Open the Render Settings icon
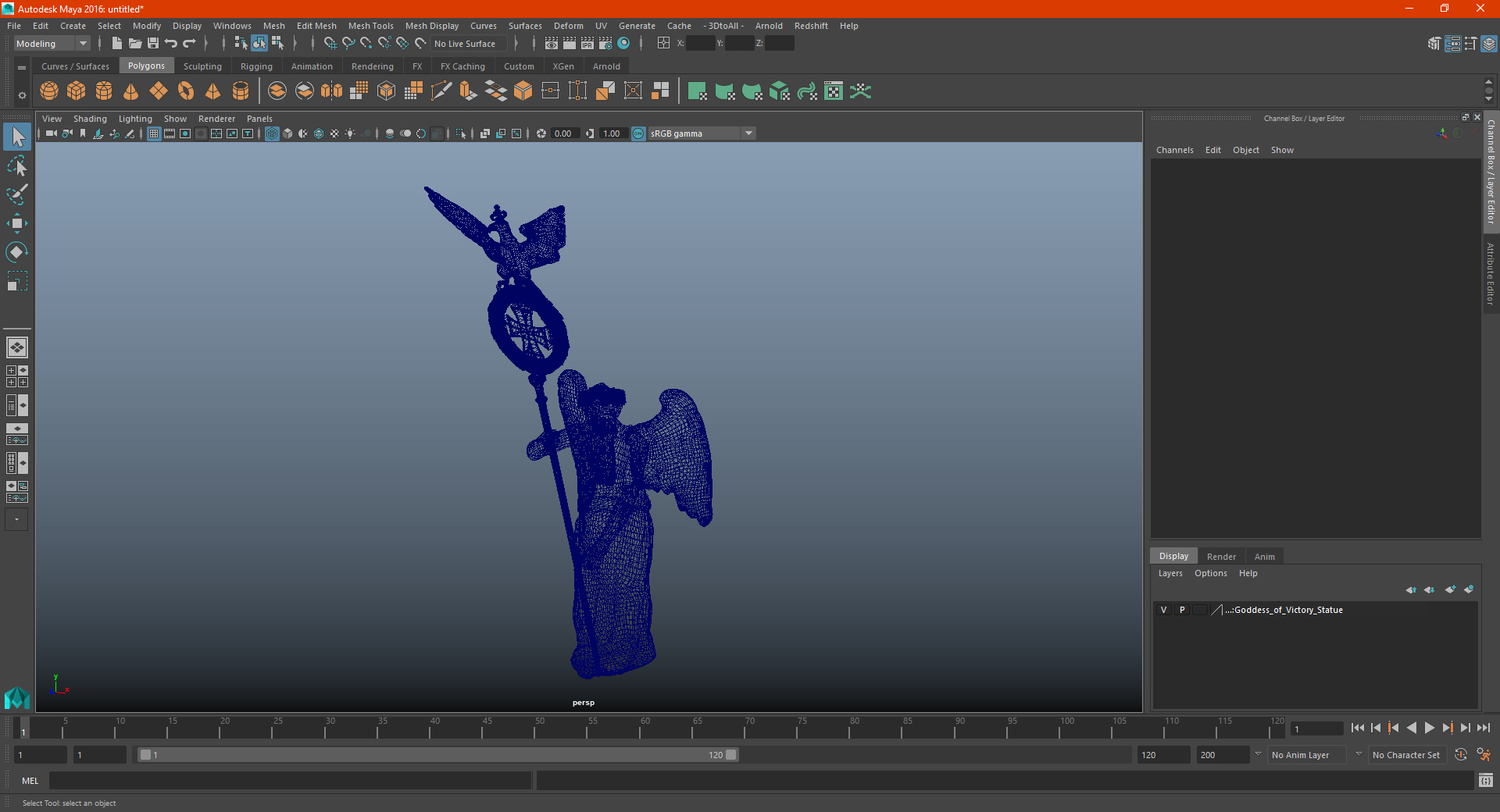This screenshot has height=812, width=1500. (605, 44)
